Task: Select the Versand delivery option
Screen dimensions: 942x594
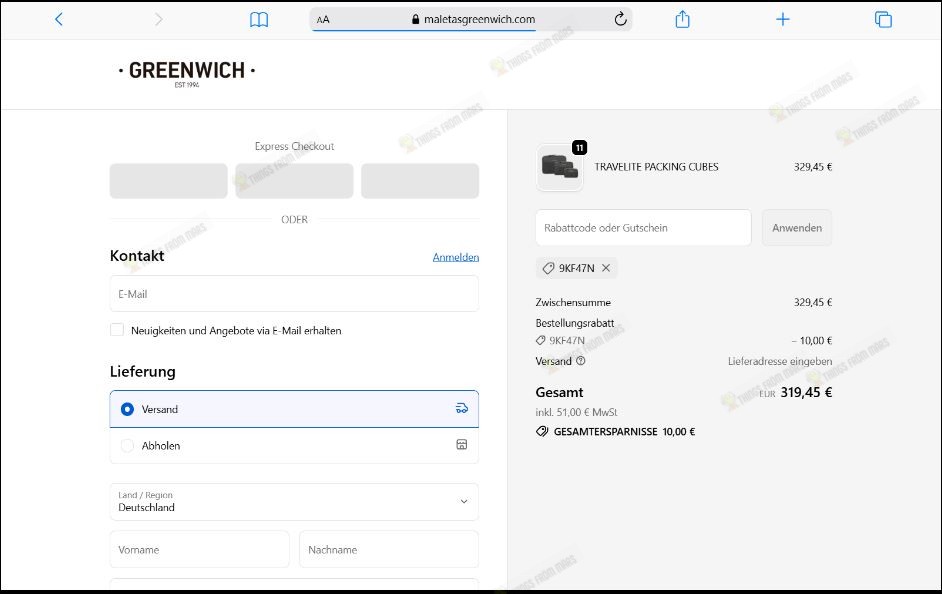Action: pos(127,409)
